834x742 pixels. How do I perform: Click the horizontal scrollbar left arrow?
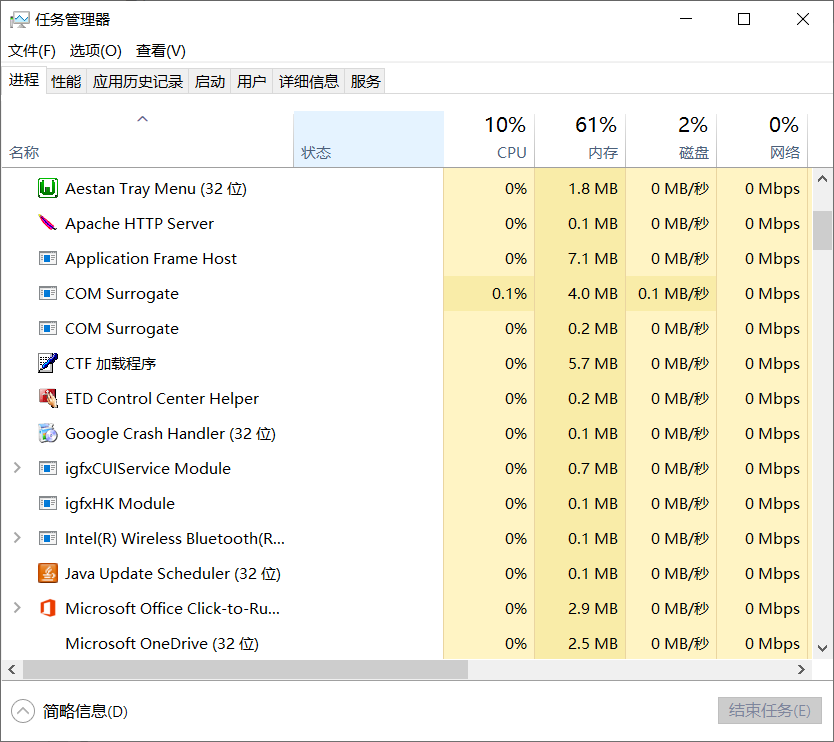click(x=12, y=670)
